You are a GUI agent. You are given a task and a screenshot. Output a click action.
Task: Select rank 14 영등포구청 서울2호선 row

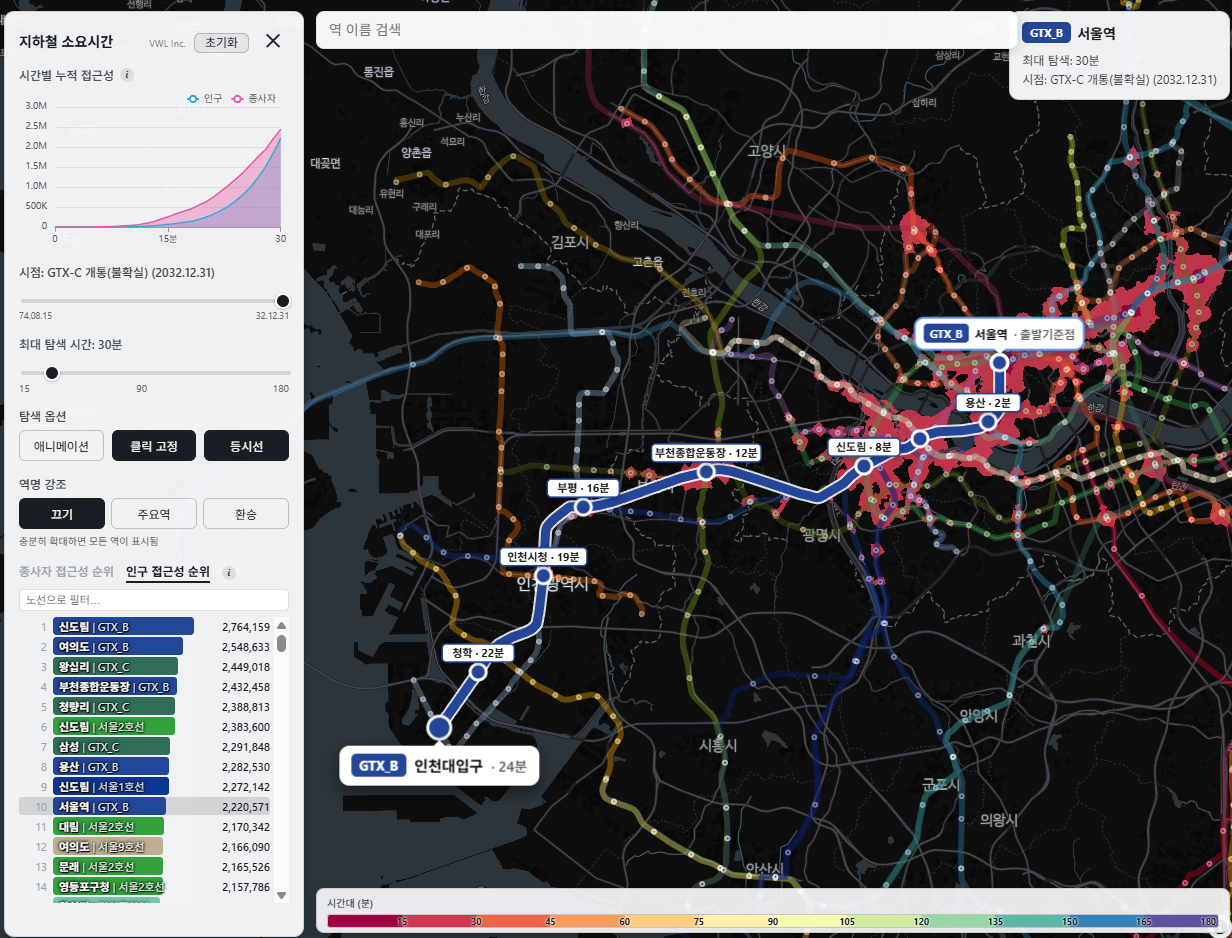coord(146,887)
